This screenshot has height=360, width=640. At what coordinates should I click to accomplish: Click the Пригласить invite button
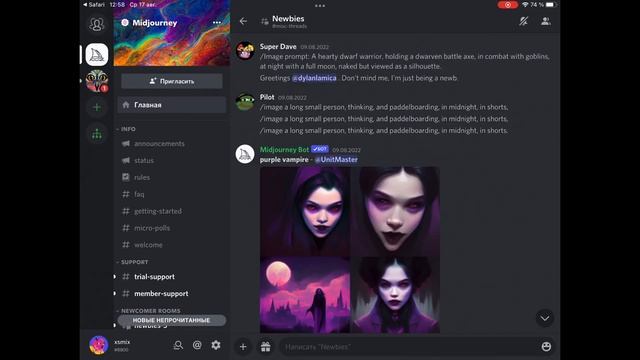tap(172, 81)
